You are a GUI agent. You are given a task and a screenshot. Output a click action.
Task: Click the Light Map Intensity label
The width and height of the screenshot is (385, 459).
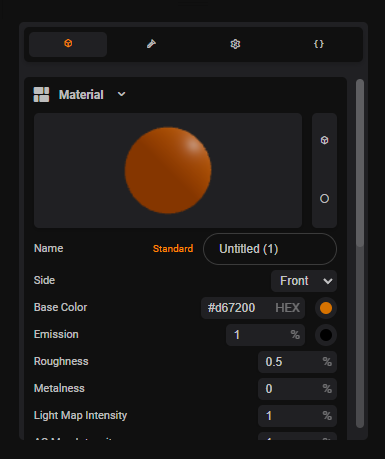tap(80, 415)
